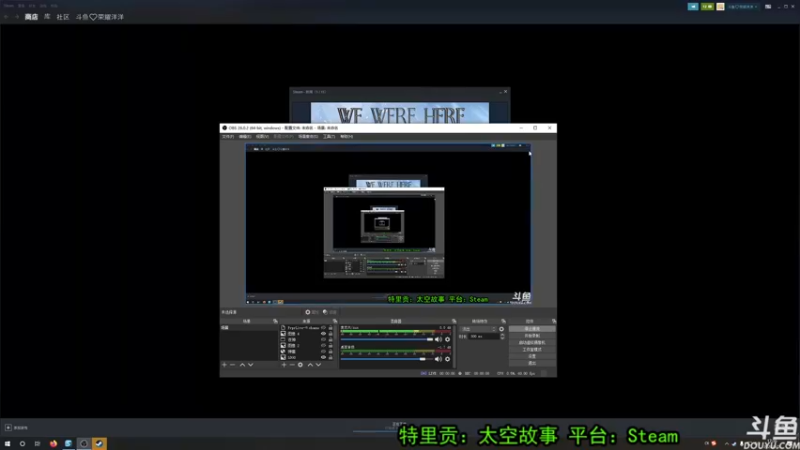Switch to Steam from the taskbar icon
800x450 pixels.
point(99,443)
